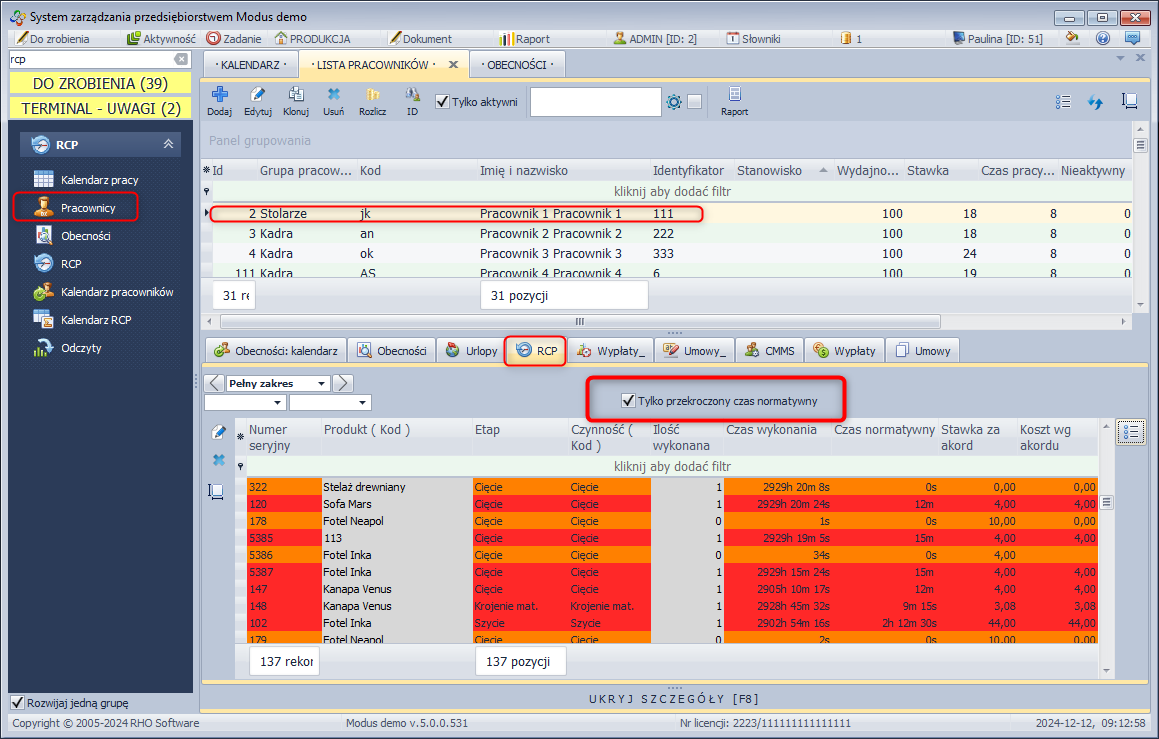This screenshot has width=1159, height=739.
Task: Uncheck Tylko przekroczony czas normatywny
Action: tap(628, 401)
